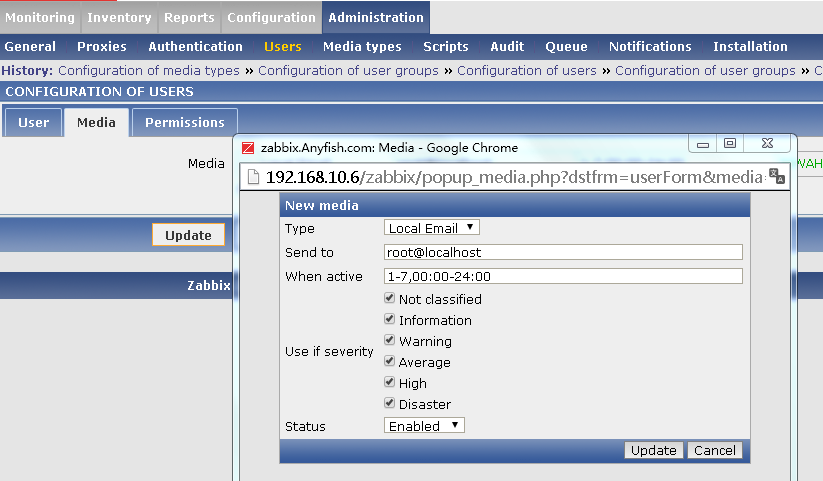Viewport: 823px width, 481px height.
Task: Uncheck the Not classified severity
Action: (389, 298)
